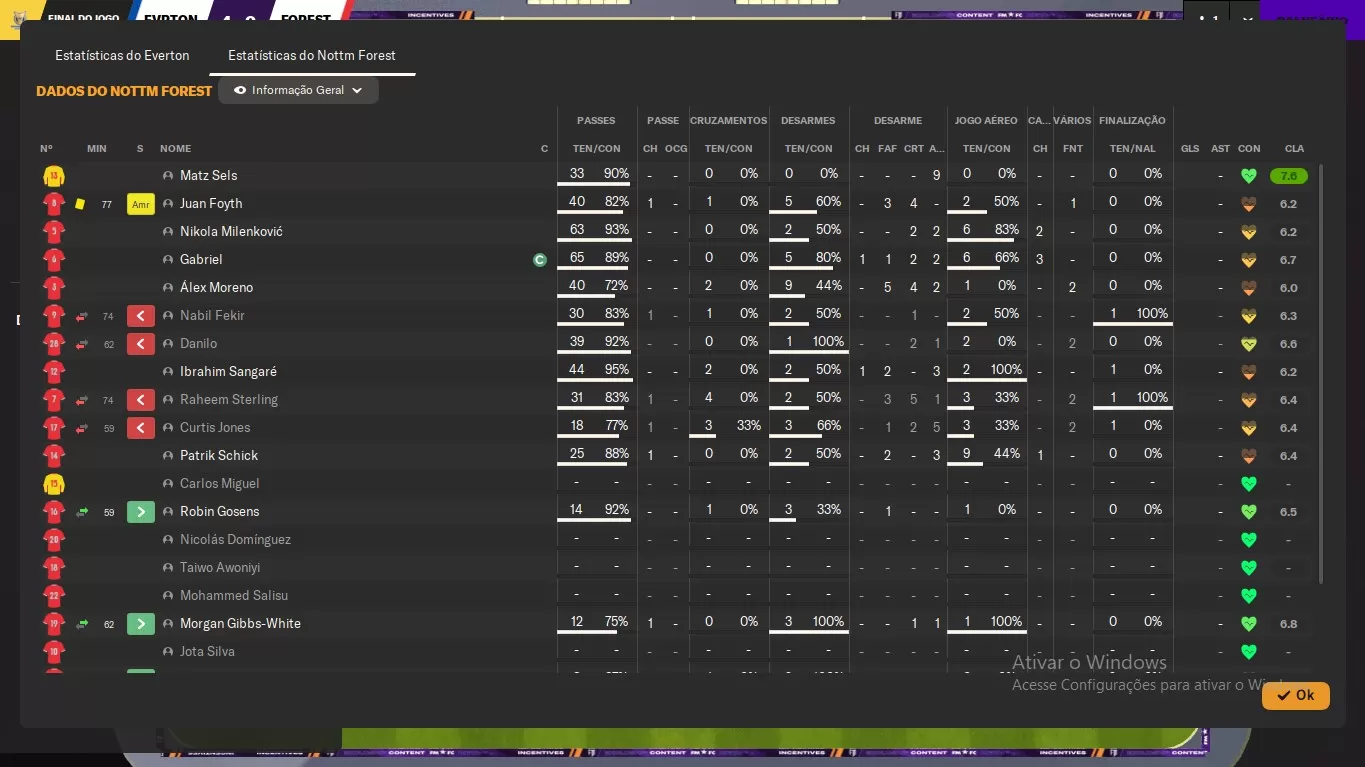
Task: Switch to the Estatísticas do Everton tab
Action: pyautogui.click(x=122, y=56)
